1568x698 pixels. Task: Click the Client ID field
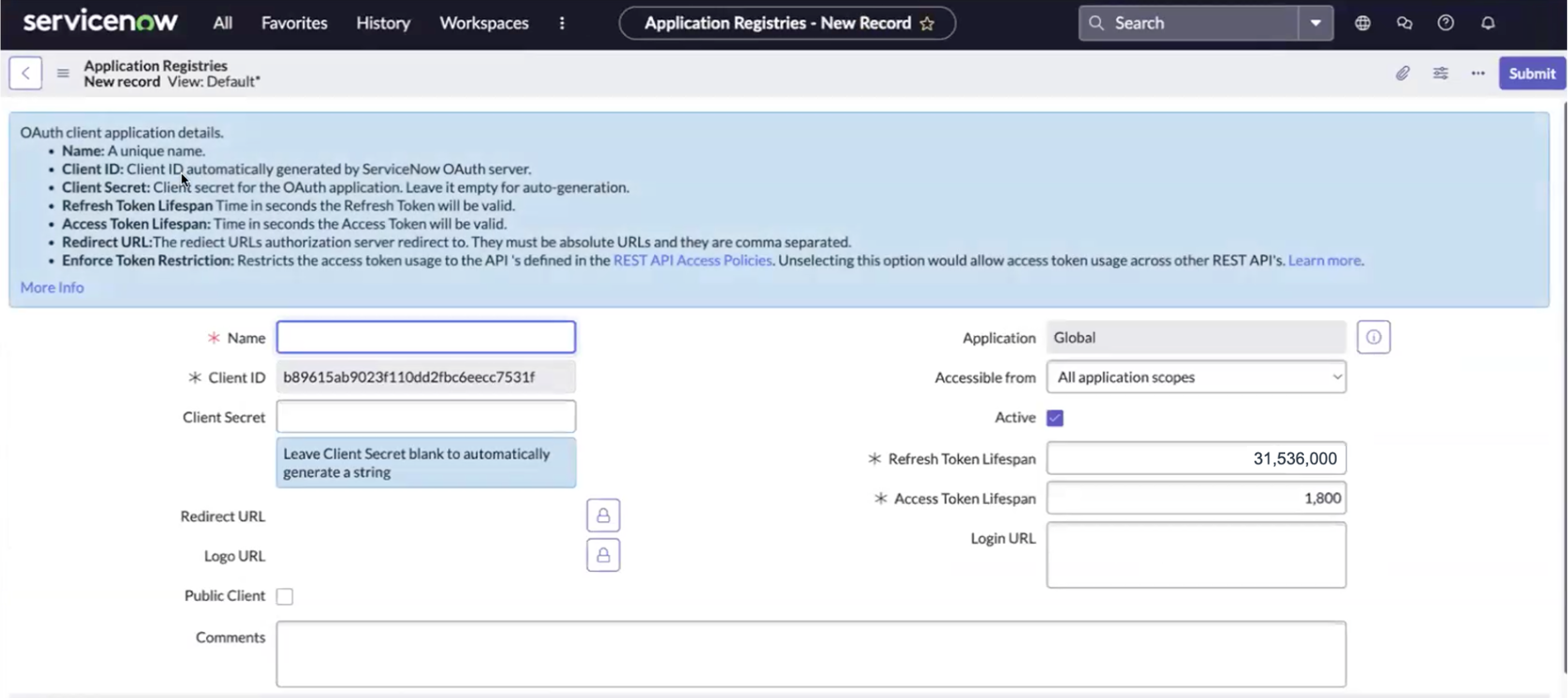click(425, 377)
